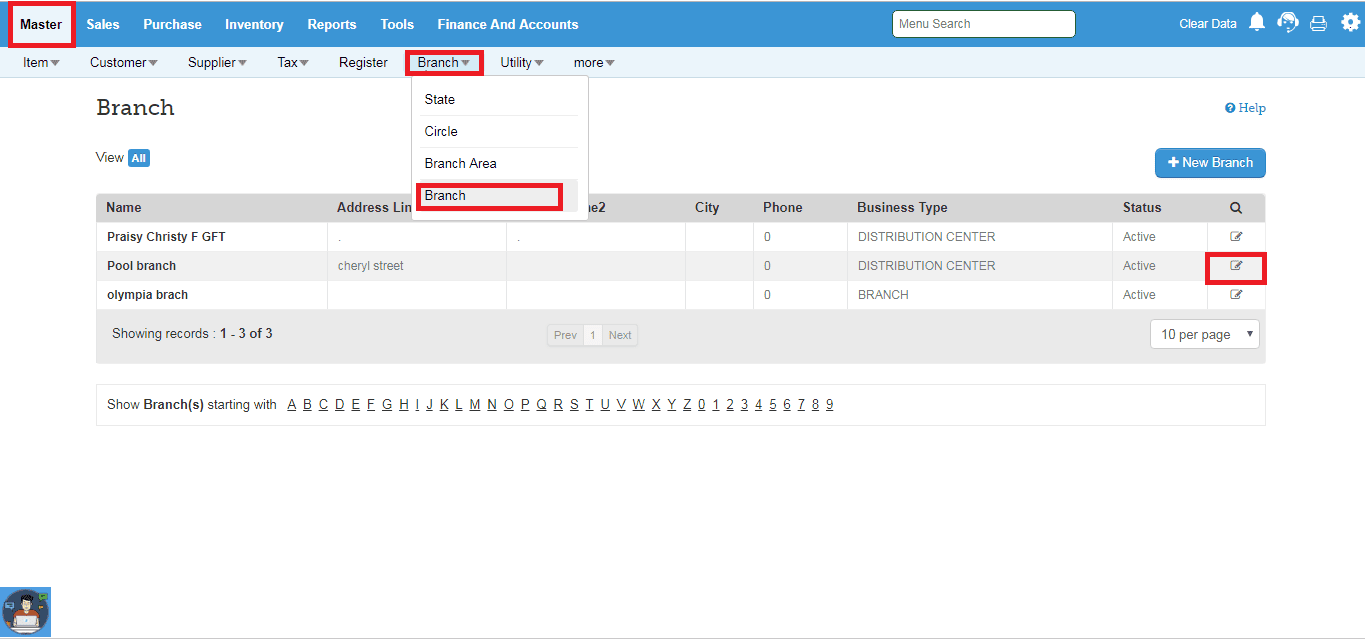Expand the Utility submenu
The width and height of the screenshot is (1365, 639).
pos(522,62)
